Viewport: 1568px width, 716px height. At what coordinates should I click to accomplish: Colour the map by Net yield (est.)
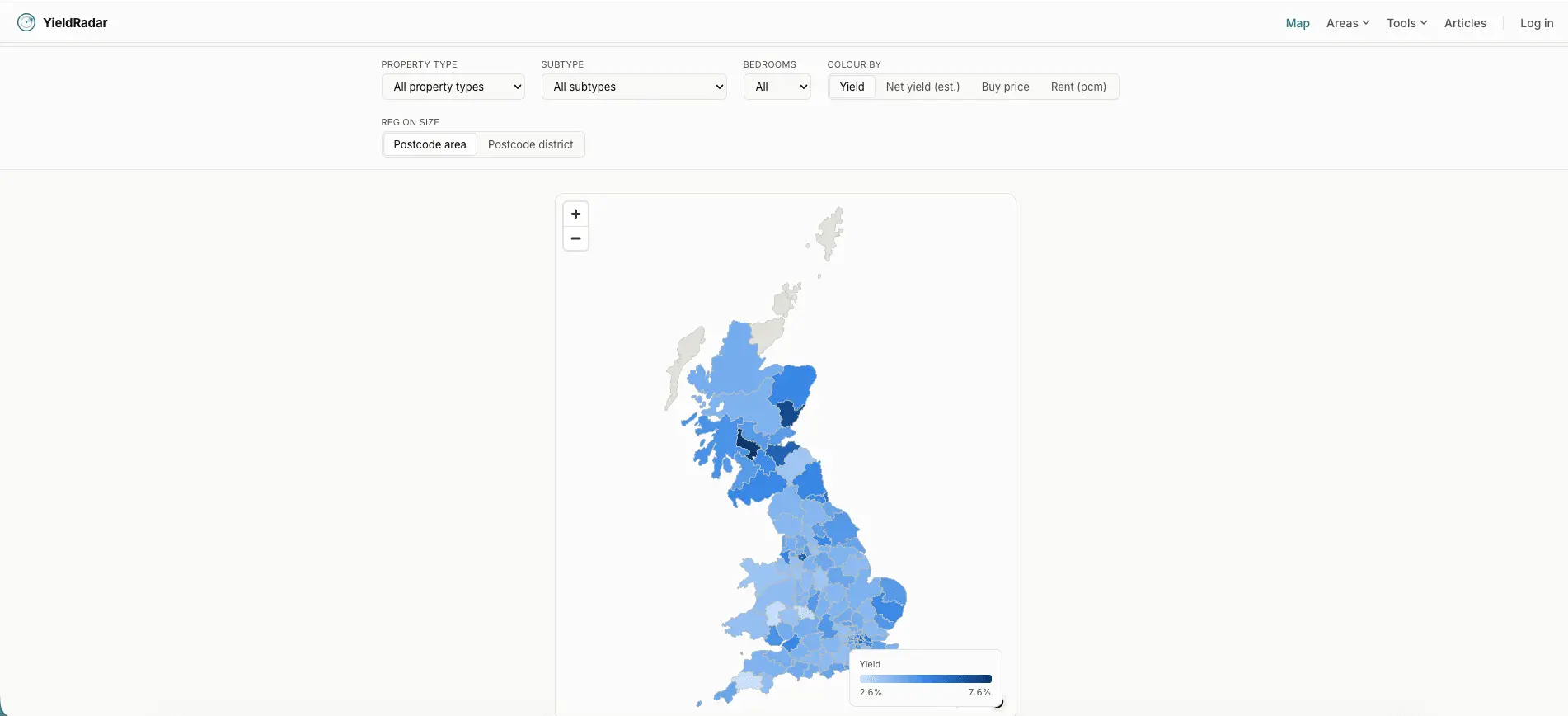pyautogui.click(x=922, y=87)
